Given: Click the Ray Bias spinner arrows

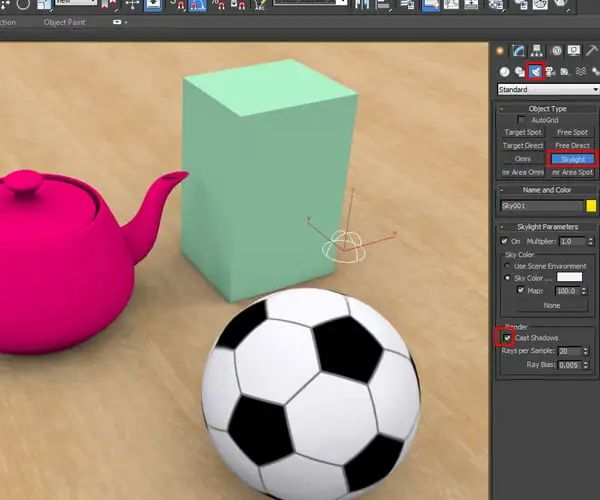Looking at the screenshot, I should tap(585, 365).
